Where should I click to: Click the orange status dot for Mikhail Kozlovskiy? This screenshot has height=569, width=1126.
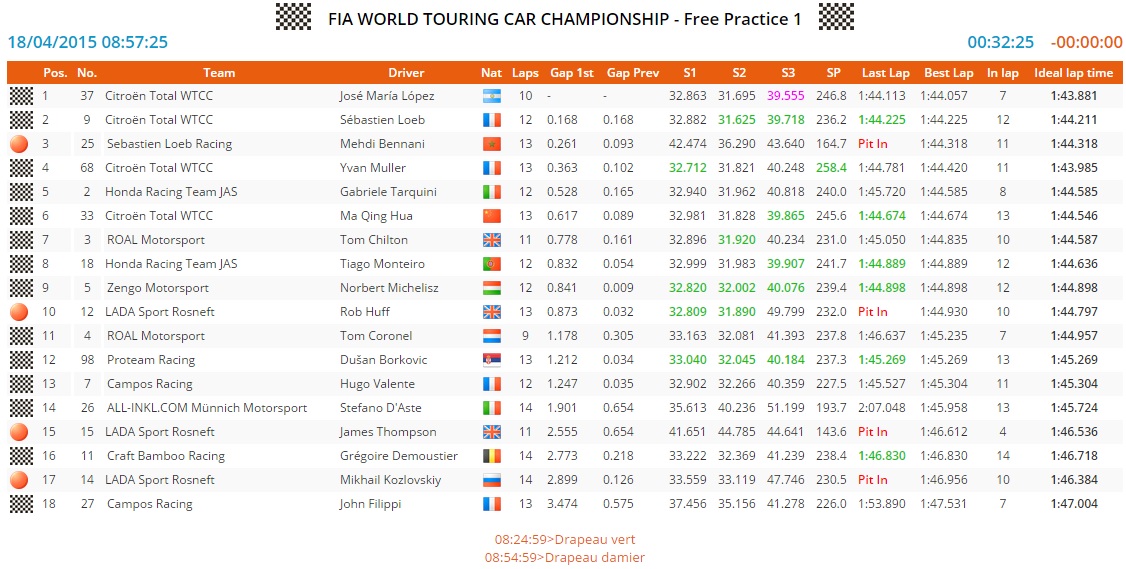(21, 480)
